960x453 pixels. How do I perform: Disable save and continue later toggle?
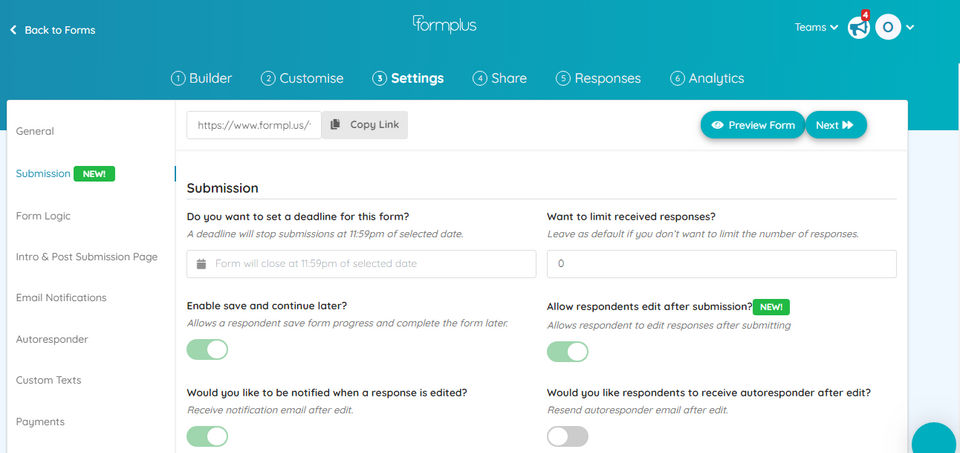[x=207, y=350]
